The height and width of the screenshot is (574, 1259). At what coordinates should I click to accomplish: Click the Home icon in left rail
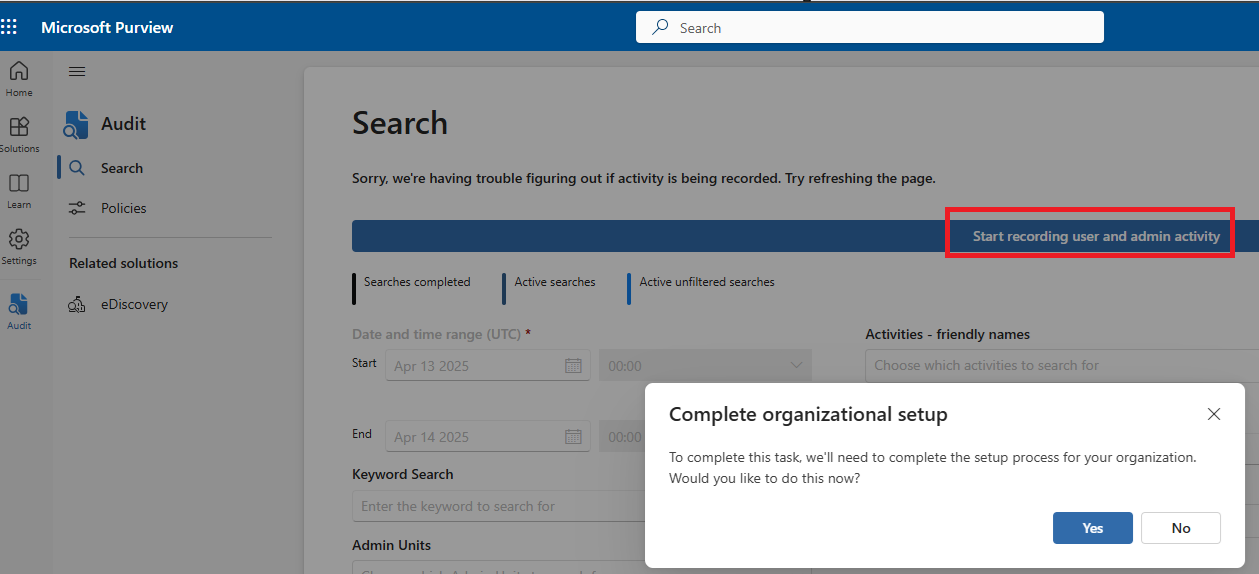pos(19,78)
